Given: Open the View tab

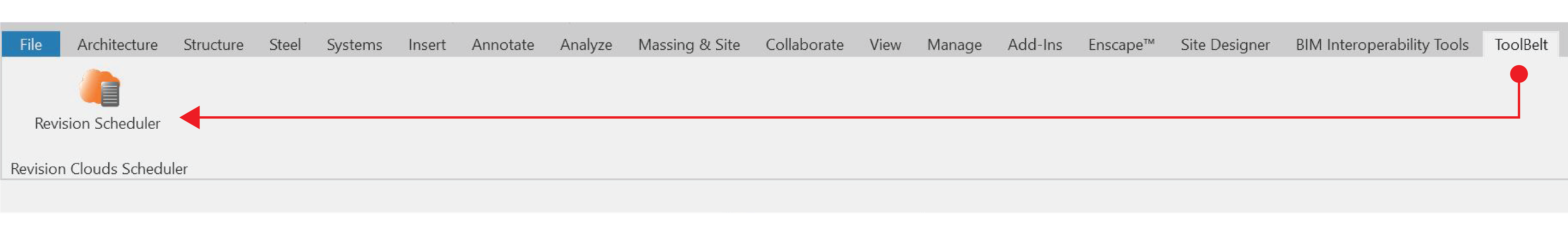Looking at the screenshot, I should 885,44.
